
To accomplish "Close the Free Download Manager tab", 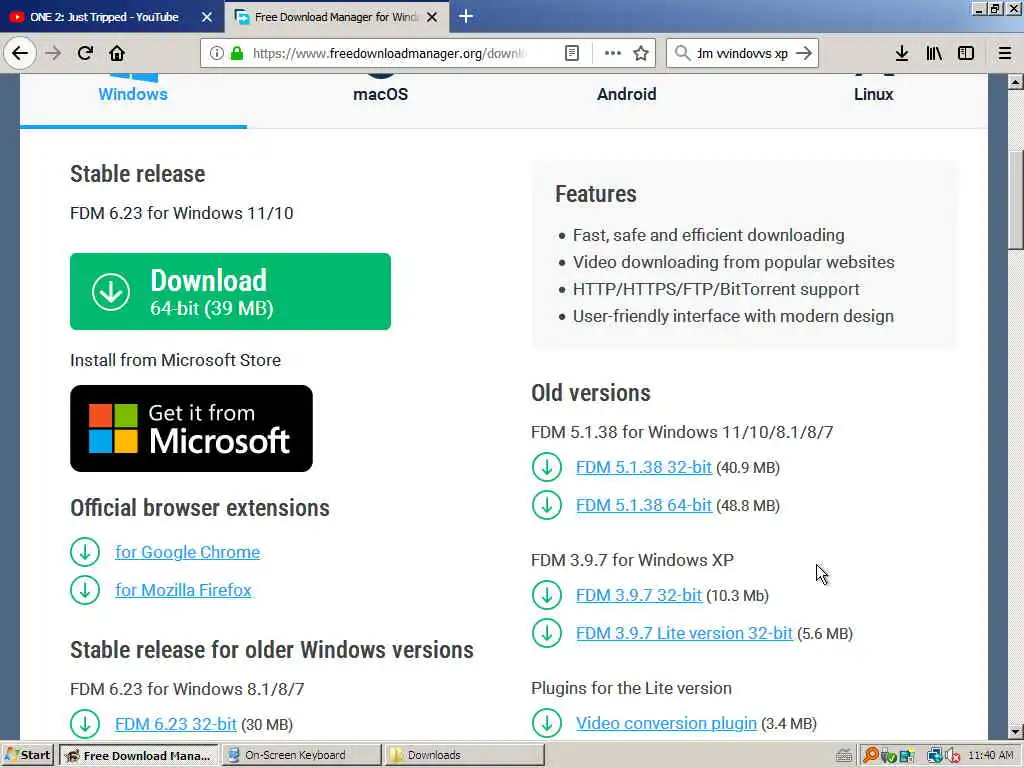I will coord(432,17).
